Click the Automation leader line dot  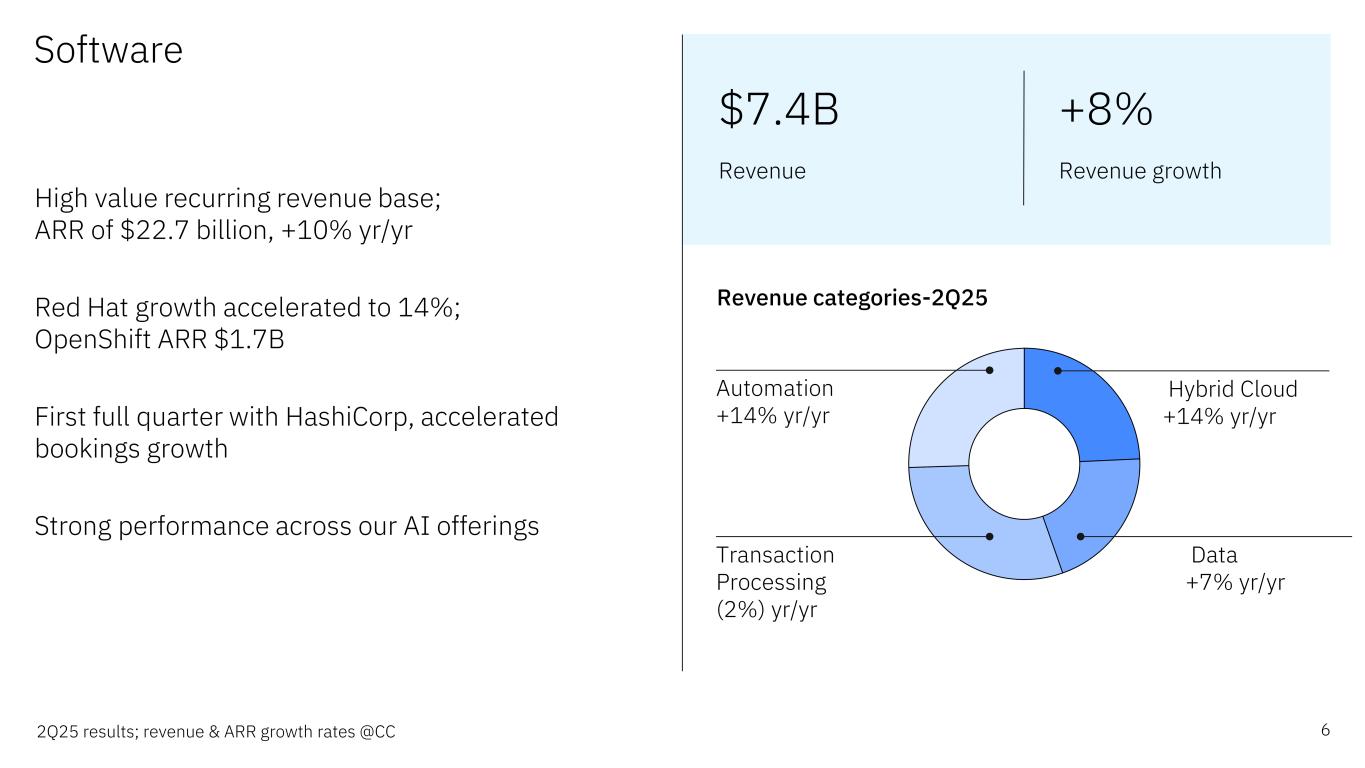click(990, 371)
